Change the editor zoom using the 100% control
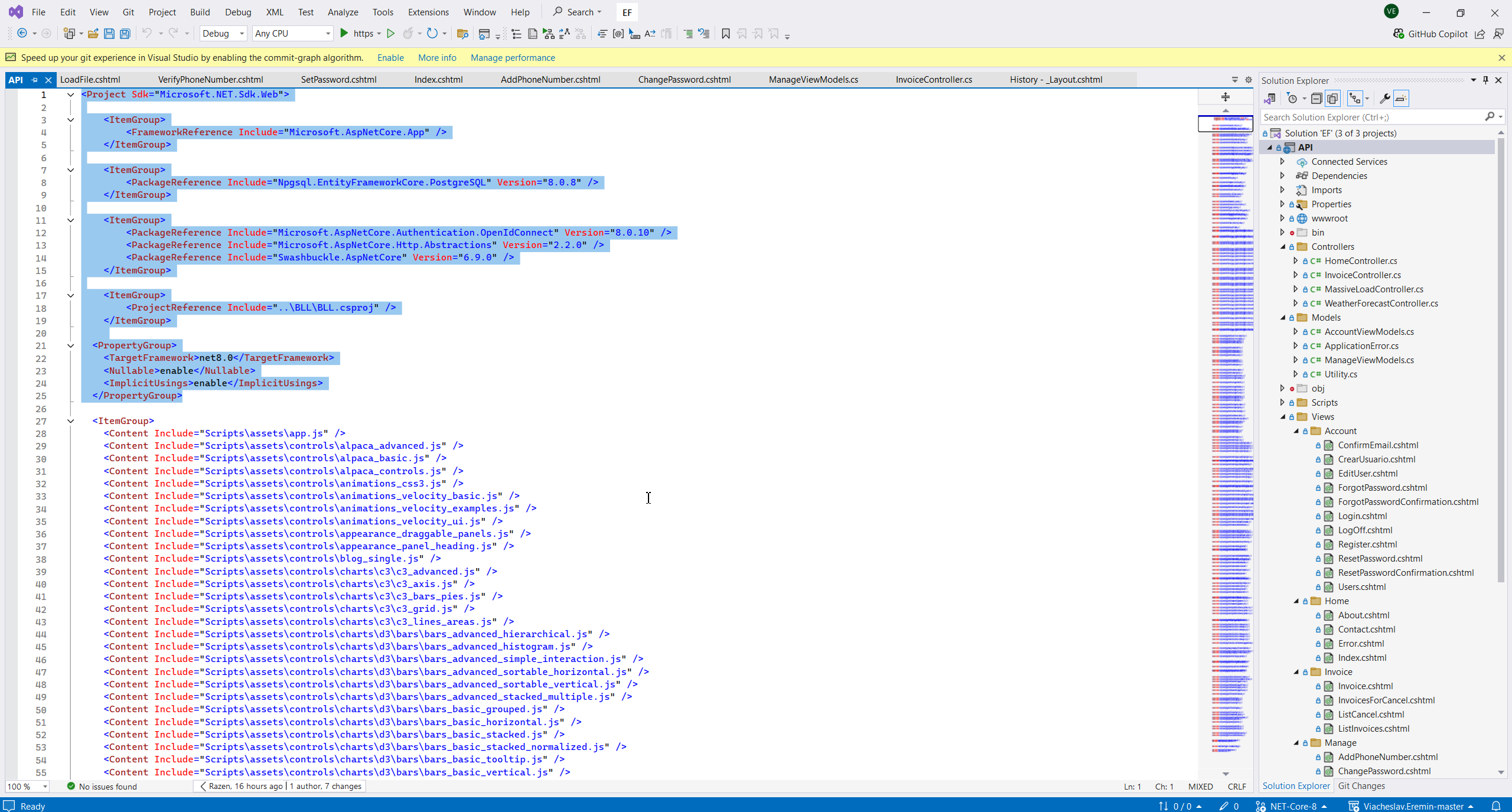1512x812 pixels. [x=27, y=787]
